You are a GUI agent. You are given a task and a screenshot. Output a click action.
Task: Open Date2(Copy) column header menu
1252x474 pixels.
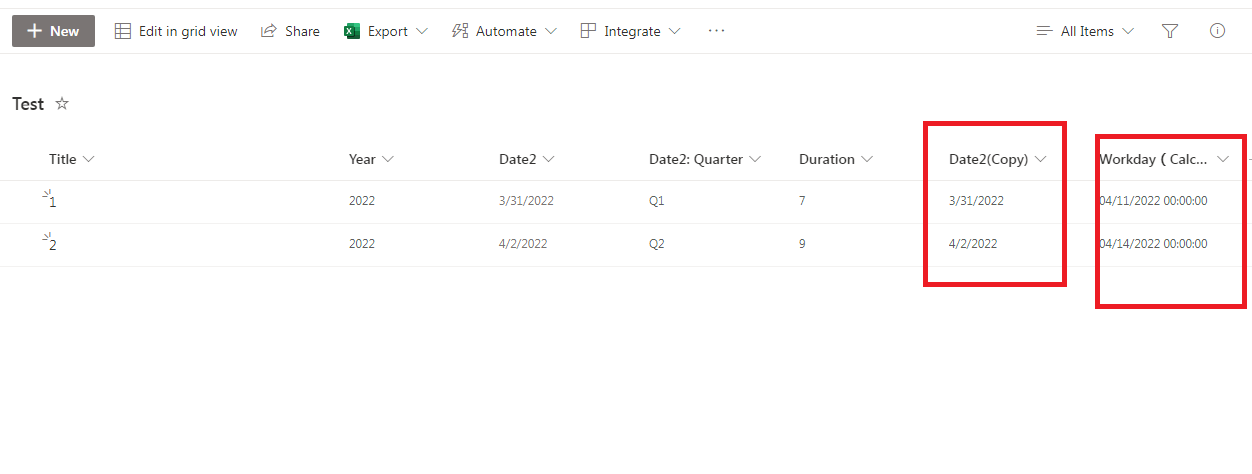coord(998,159)
